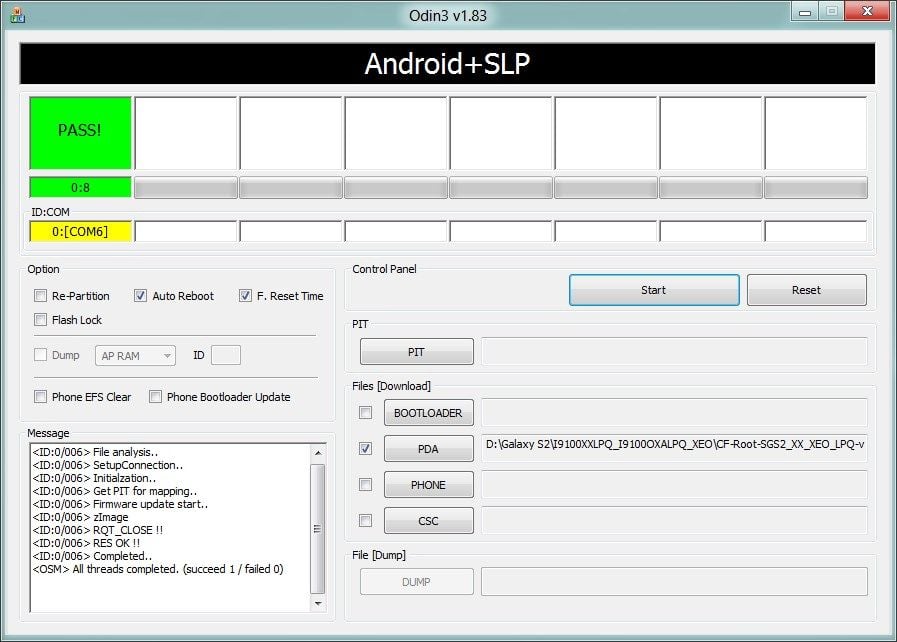The height and width of the screenshot is (642, 897).
Task: Uncheck the PDA file checkbox
Action: [x=364, y=449]
